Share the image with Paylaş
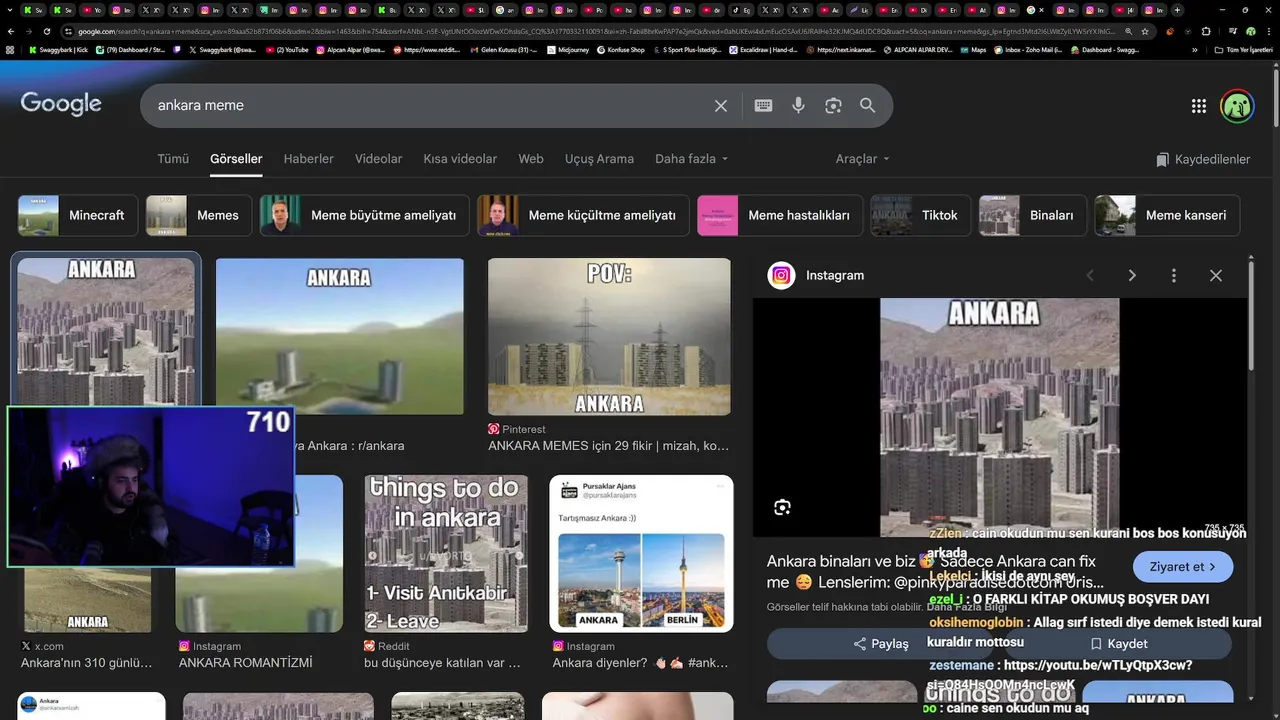Image resolution: width=1280 pixels, height=720 pixels. (x=881, y=644)
